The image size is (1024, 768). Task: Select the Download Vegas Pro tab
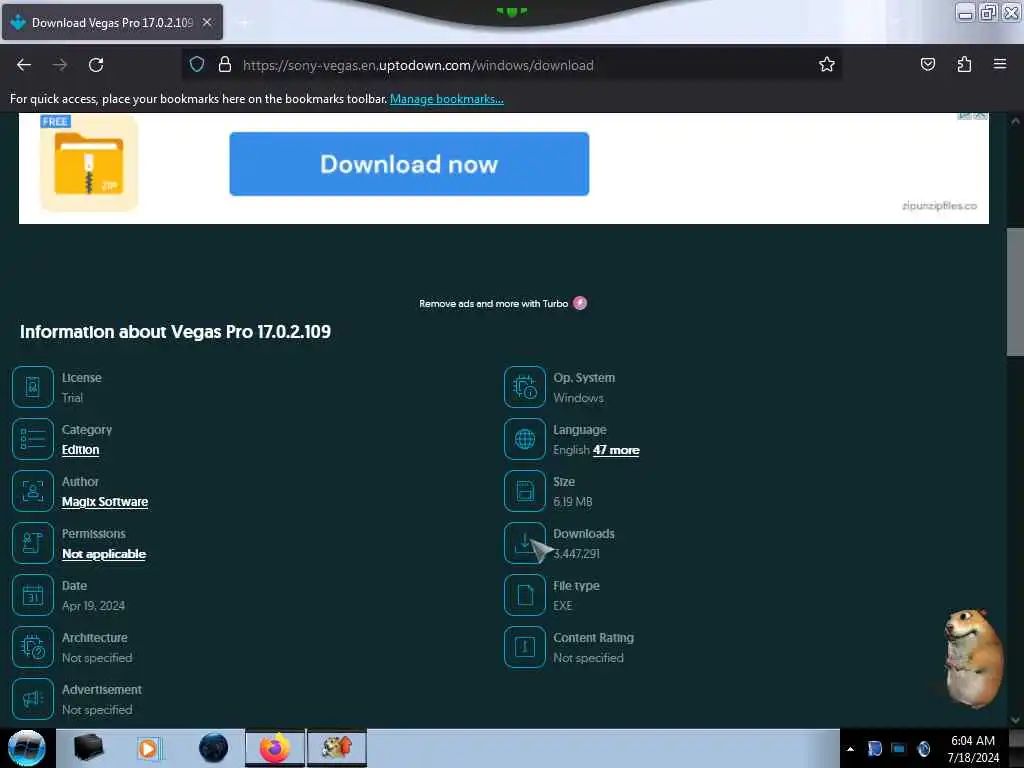coord(112,22)
